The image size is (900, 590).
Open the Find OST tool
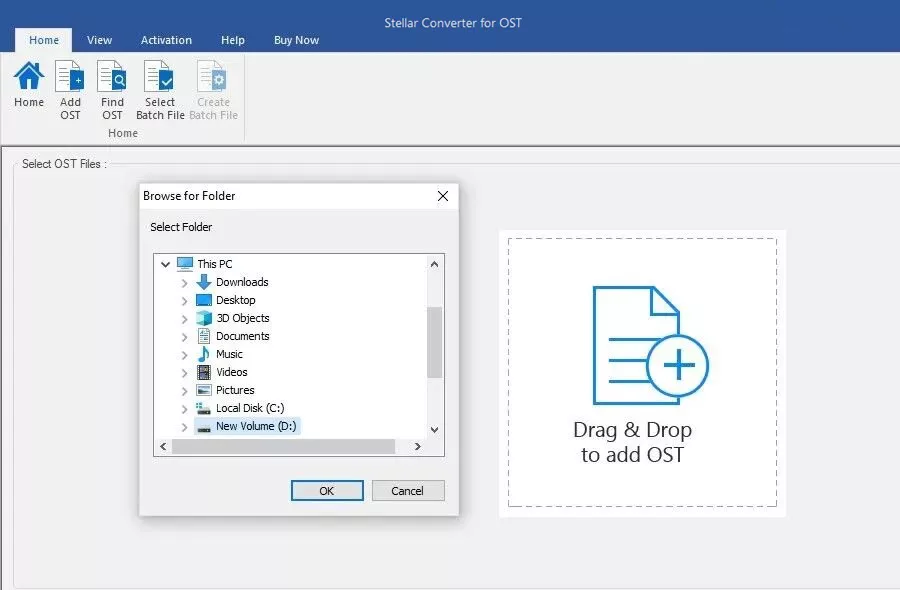point(112,76)
